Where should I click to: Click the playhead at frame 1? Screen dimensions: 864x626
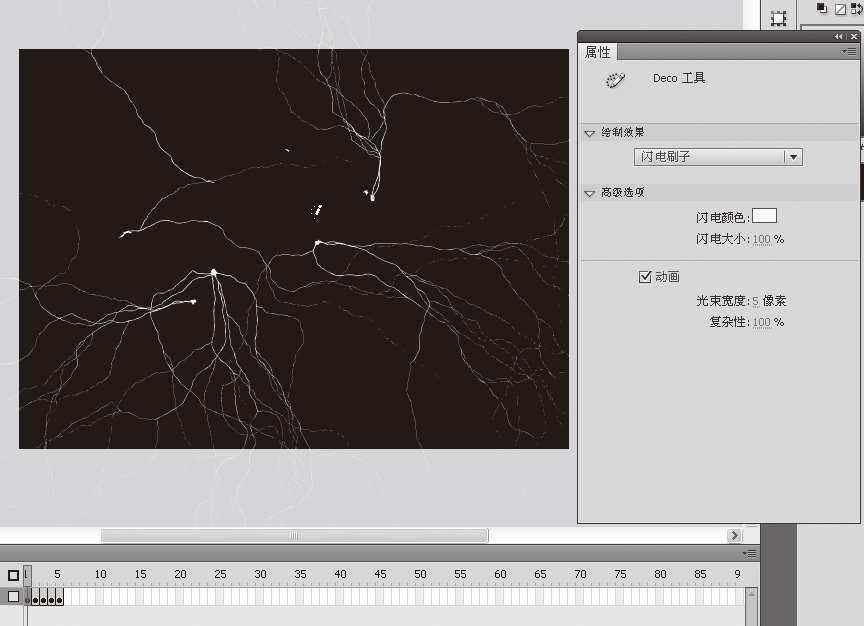click(x=27, y=575)
